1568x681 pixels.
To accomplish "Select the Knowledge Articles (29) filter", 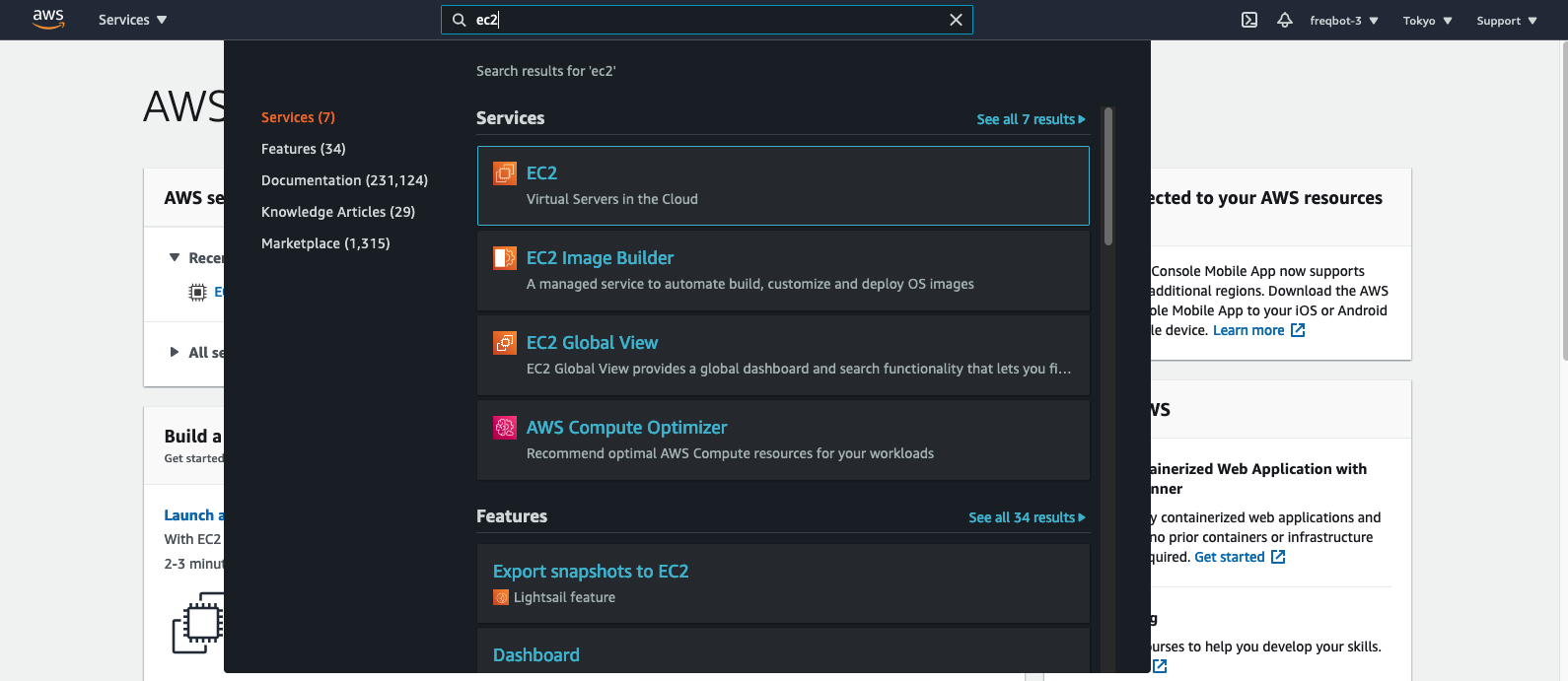I will tap(338, 212).
